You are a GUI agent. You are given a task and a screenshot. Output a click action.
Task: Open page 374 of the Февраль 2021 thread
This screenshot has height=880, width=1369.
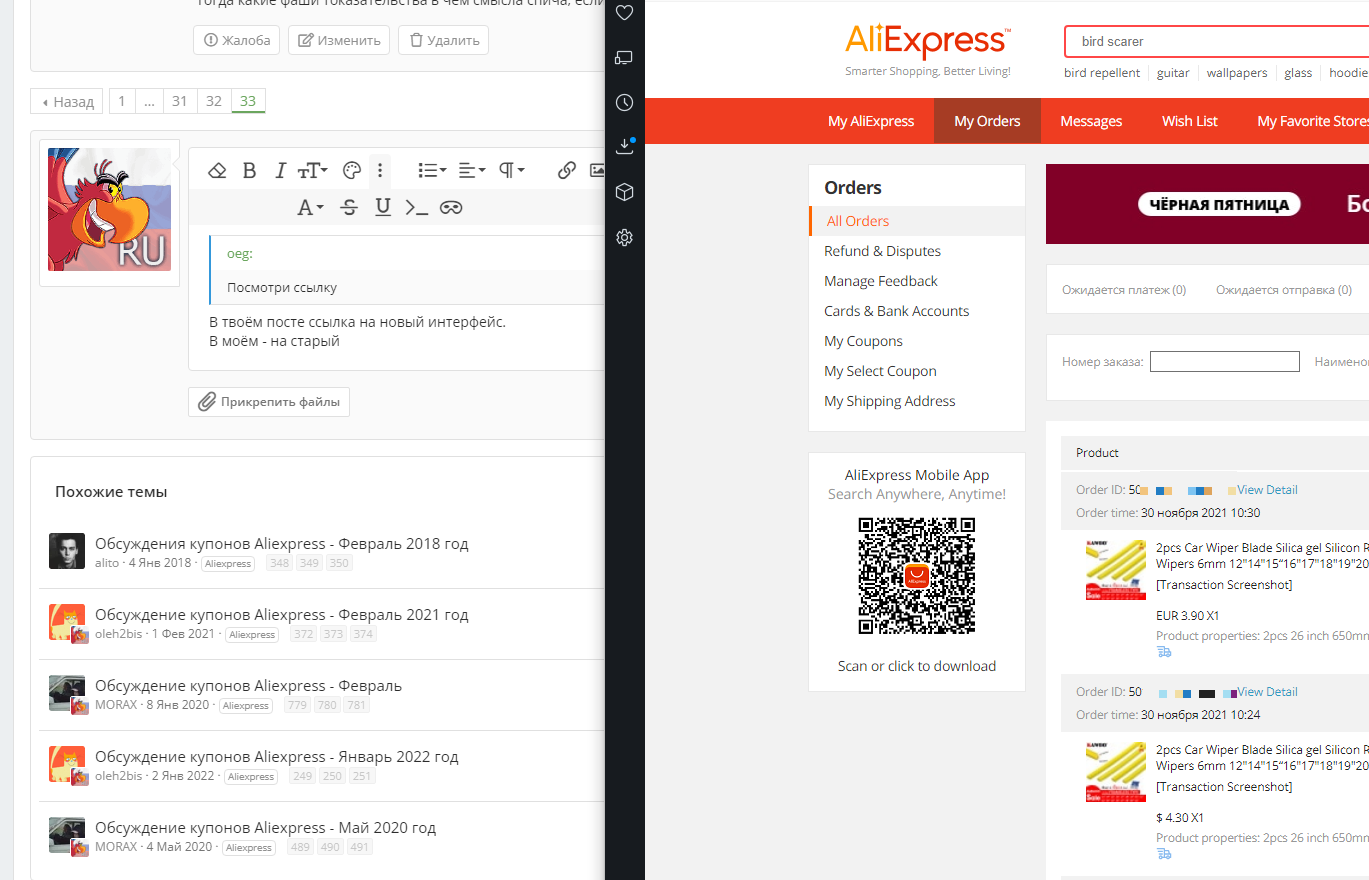point(363,635)
